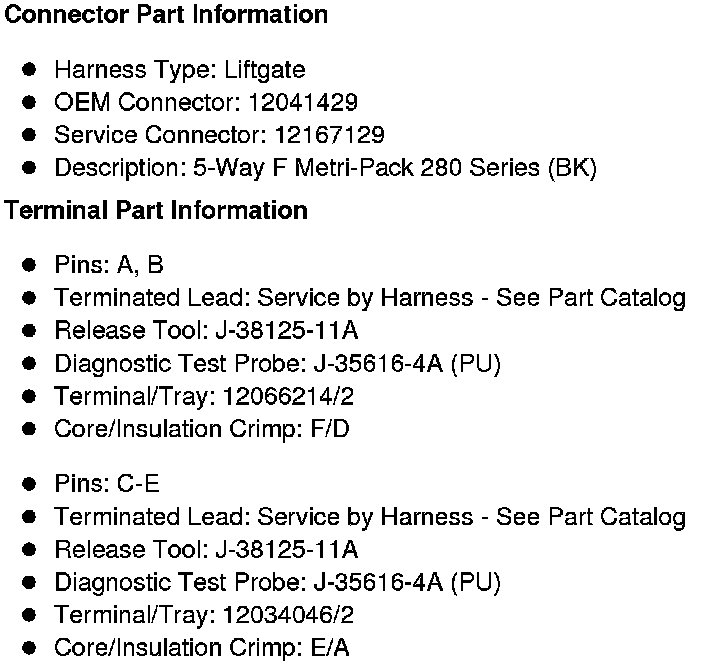Select Terminal/Tray 12066214/2 entry
The image size is (704, 666).
(x=204, y=396)
